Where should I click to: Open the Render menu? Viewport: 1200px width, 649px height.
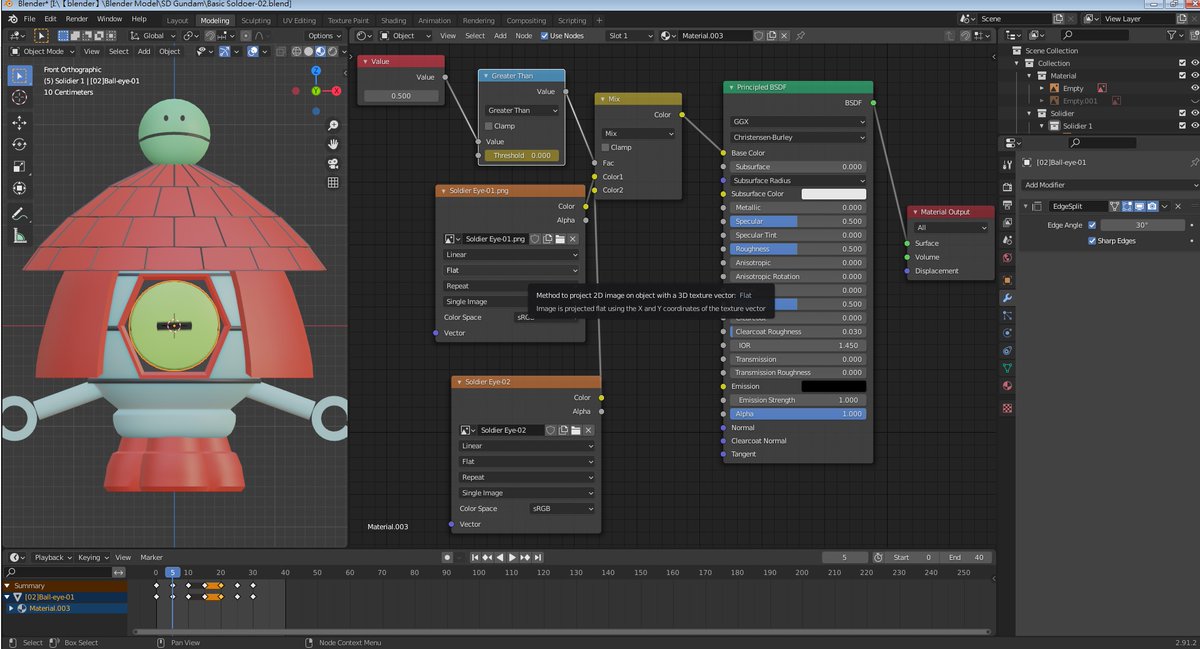coord(77,19)
